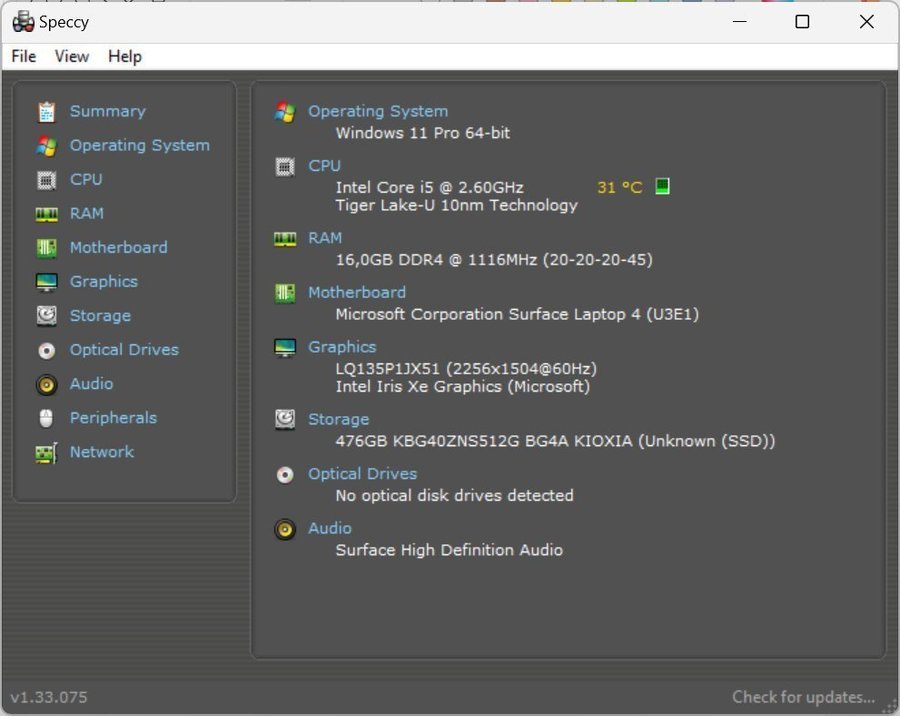Open the File menu

click(23, 56)
